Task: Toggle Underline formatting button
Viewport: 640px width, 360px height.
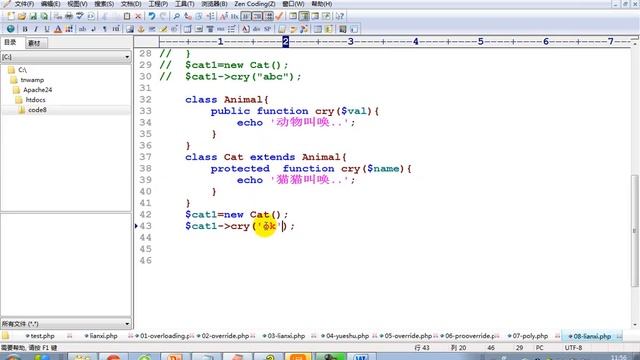Action: tap(47, 29)
